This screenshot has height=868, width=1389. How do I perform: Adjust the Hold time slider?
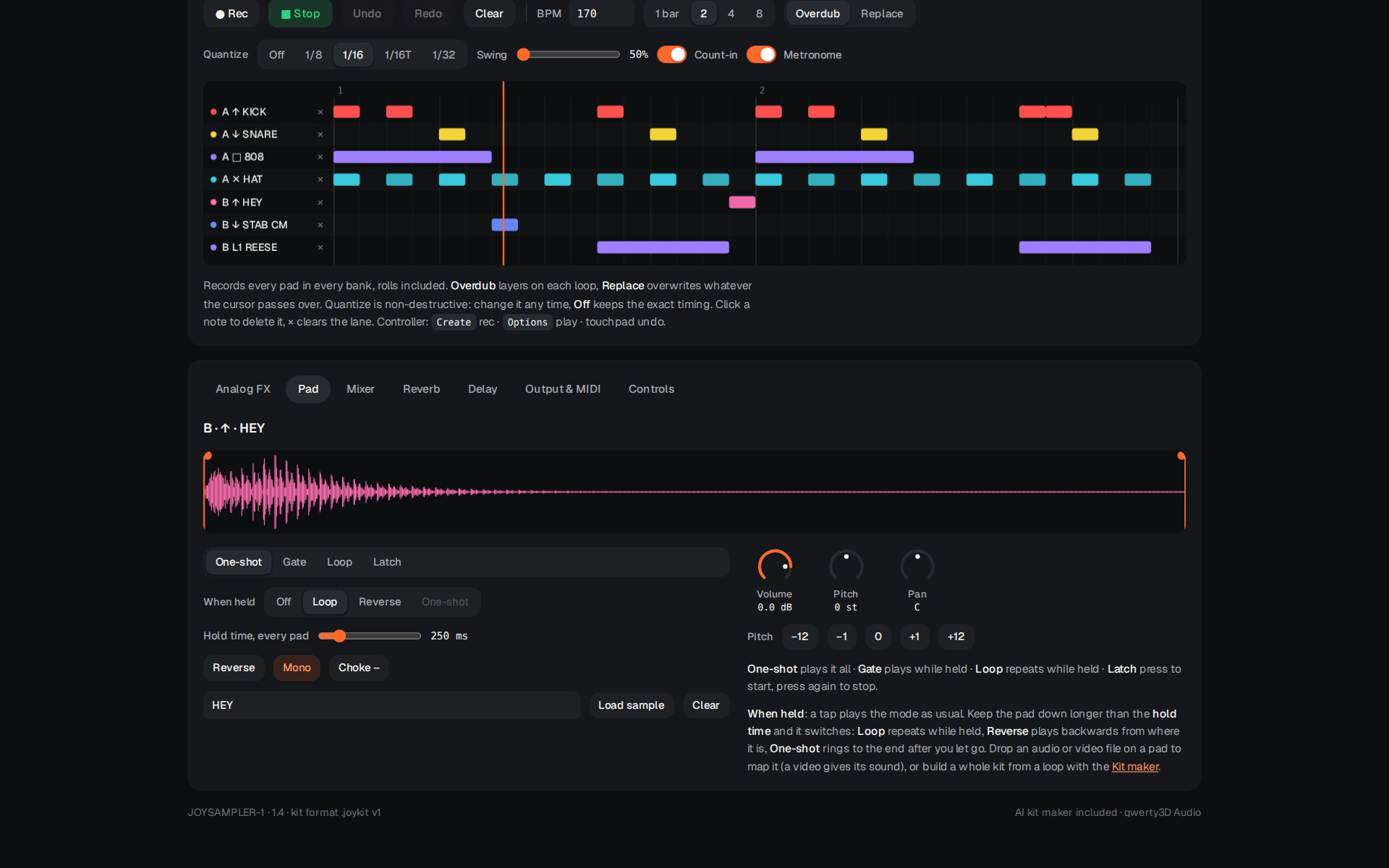click(x=370, y=636)
